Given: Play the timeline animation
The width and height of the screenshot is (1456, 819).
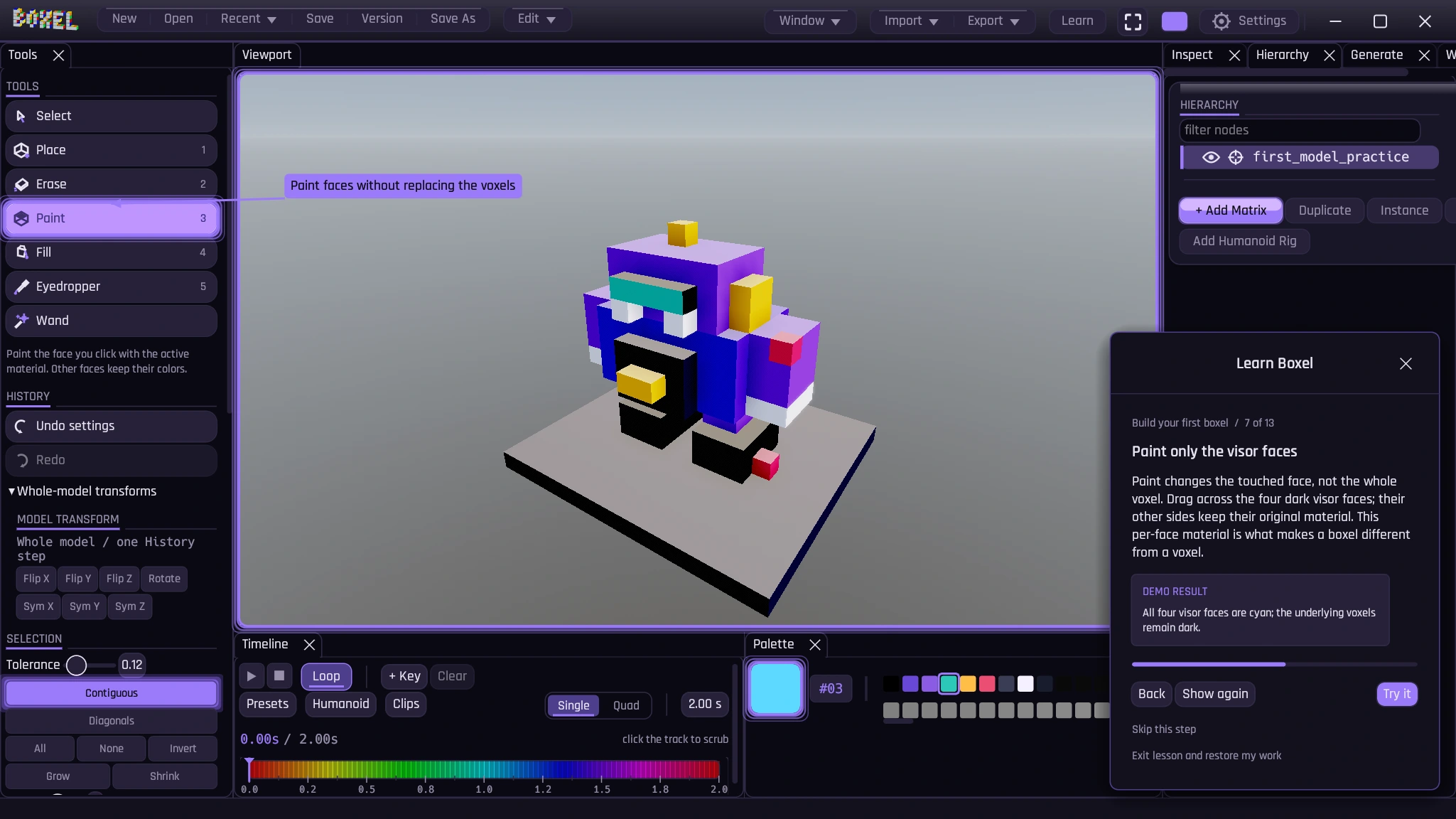Looking at the screenshot, I should tap(252, 676).
